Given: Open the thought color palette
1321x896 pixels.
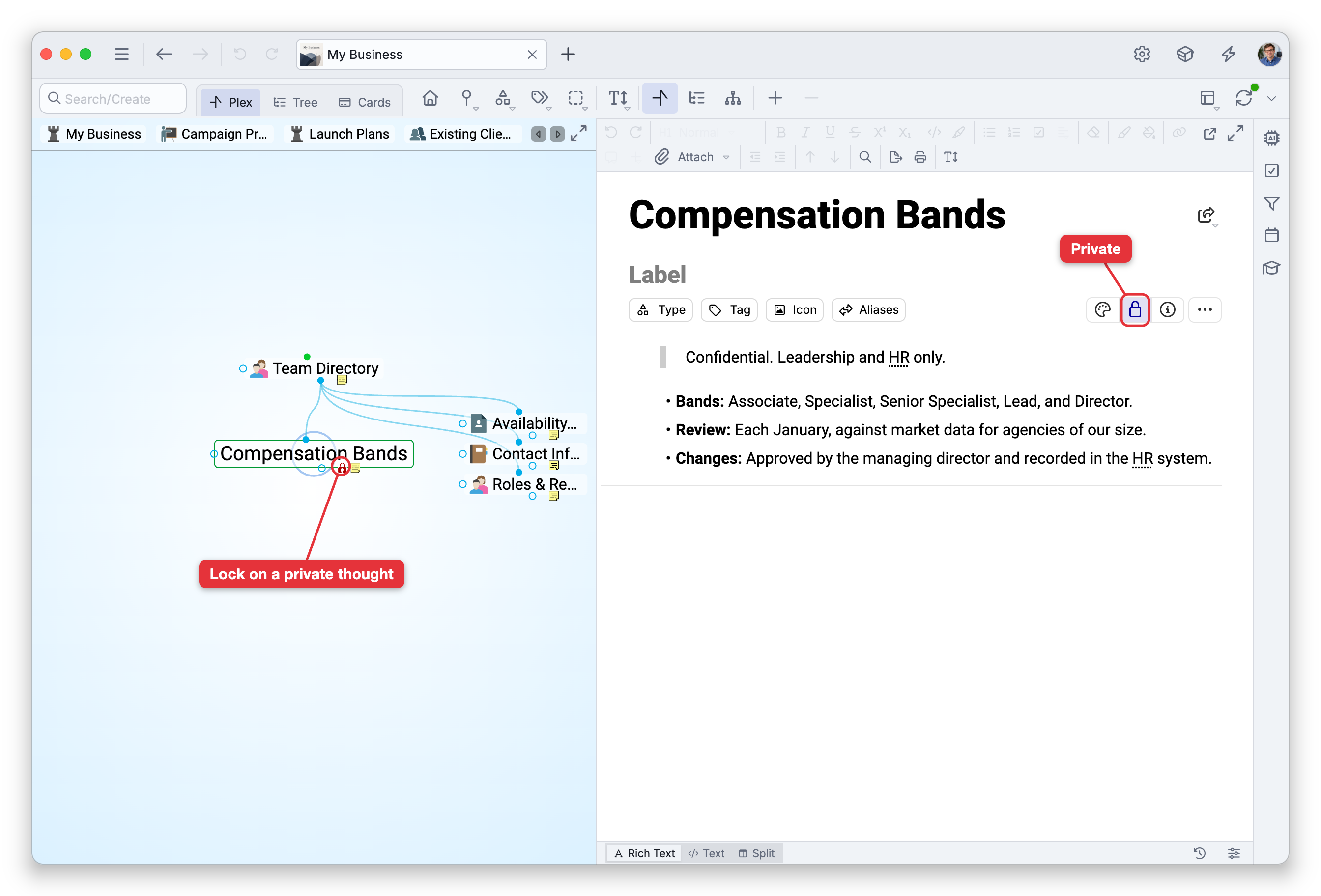Looking at the screenshot, I should point(1102,309).
